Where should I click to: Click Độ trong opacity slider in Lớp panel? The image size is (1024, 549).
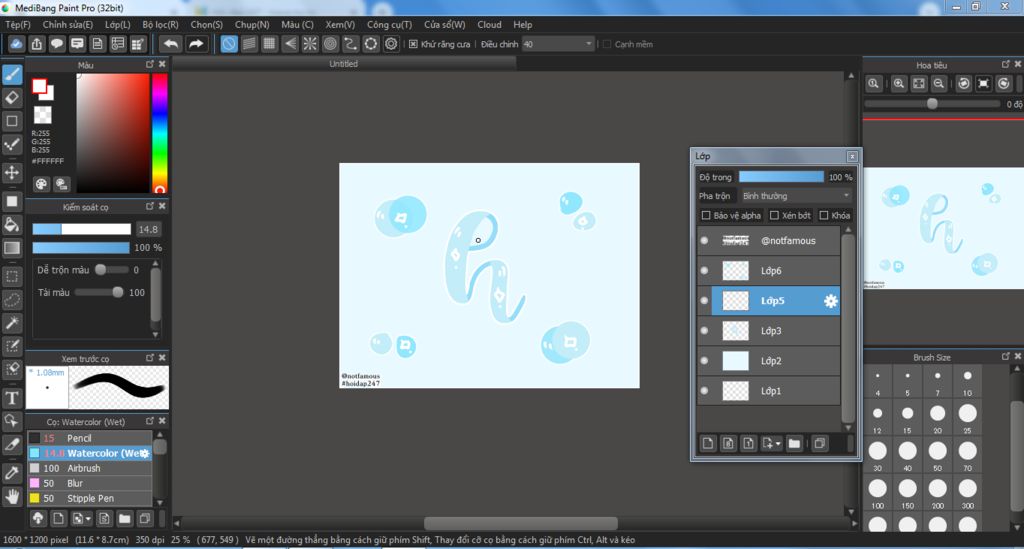781,177
